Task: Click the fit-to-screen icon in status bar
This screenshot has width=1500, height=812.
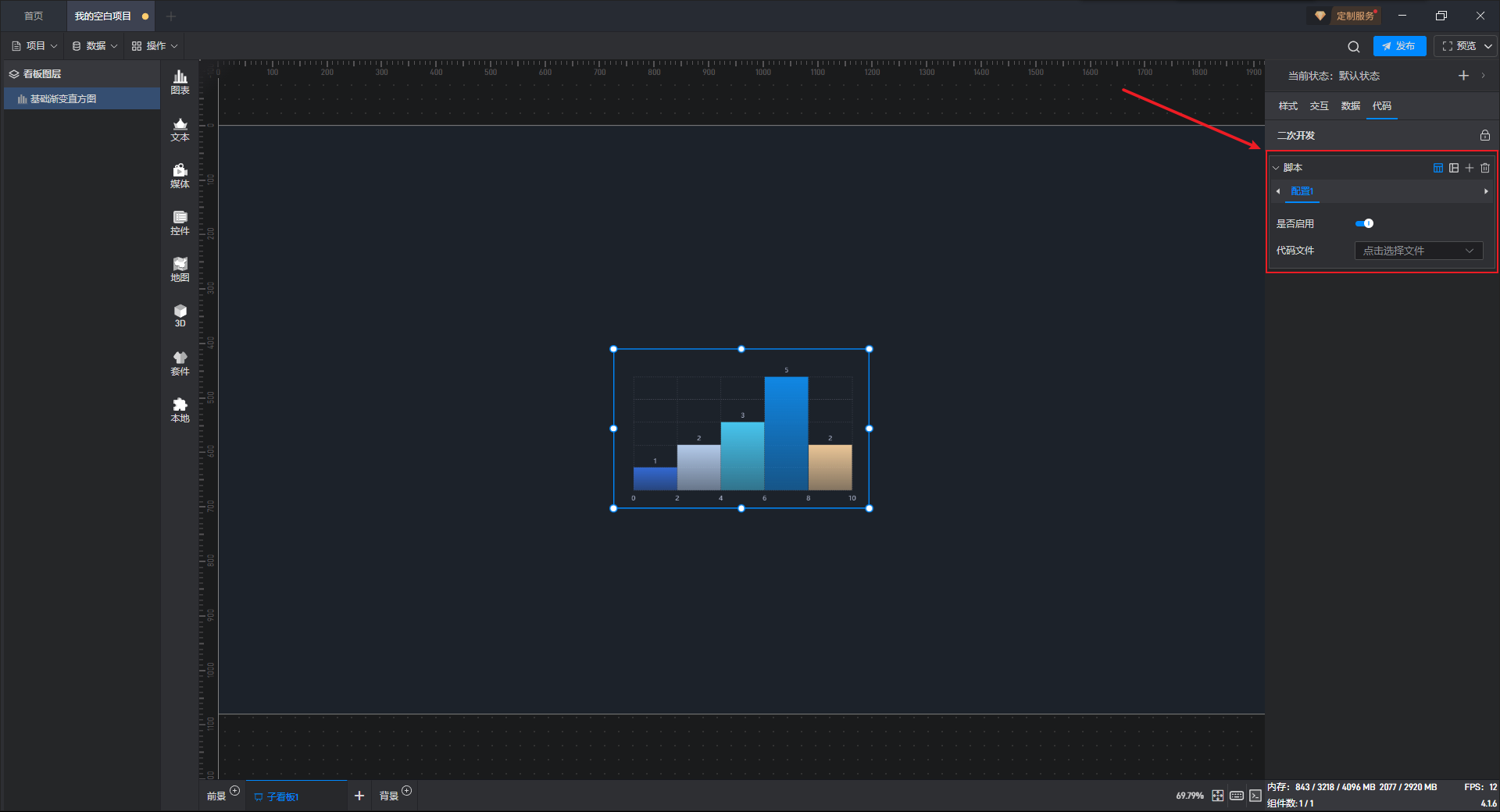Action: [x=1218, y=796]
